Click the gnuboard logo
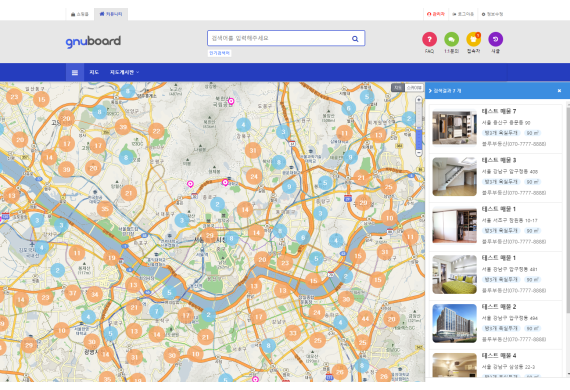 point(93,41)
